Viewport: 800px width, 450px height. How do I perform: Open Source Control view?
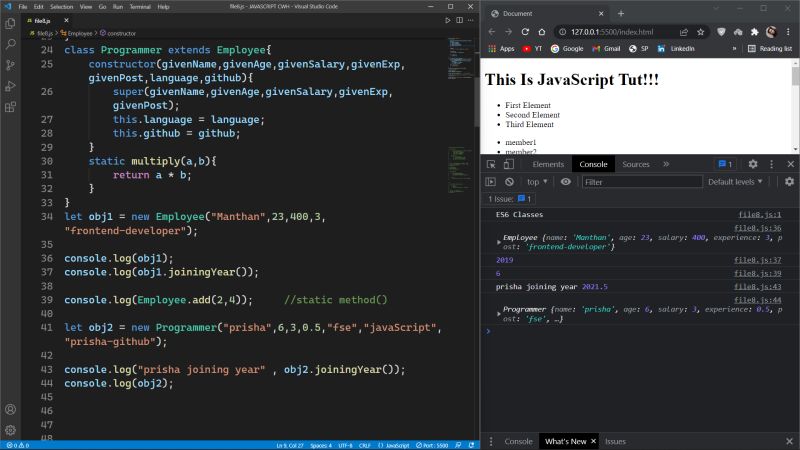click(x=10, y=65)
